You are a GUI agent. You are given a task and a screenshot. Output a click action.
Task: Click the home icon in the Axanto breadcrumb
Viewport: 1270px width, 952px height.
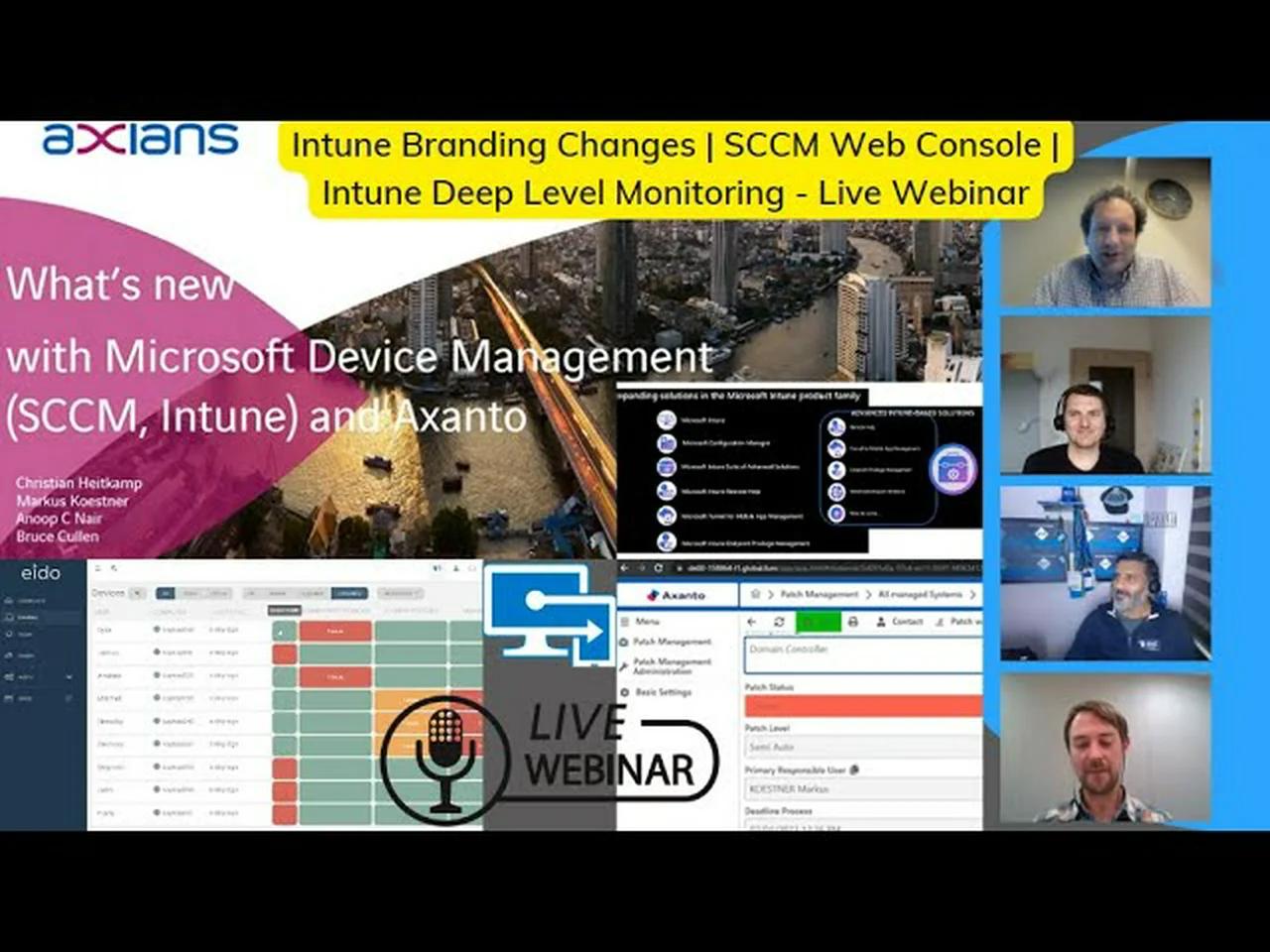click(755, 594)
